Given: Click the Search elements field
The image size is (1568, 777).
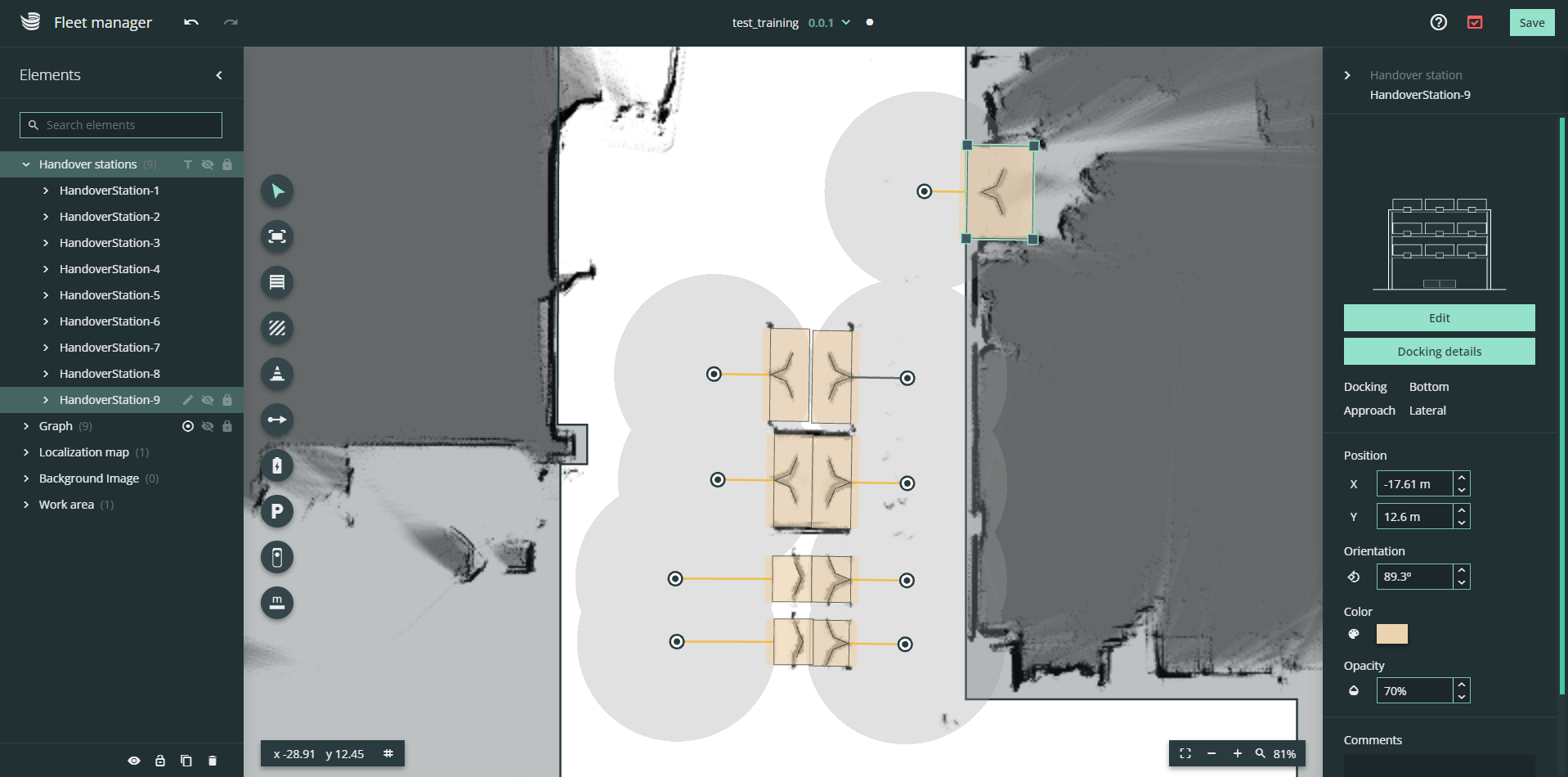Looking at the screenshot, I should coord(121,125).
